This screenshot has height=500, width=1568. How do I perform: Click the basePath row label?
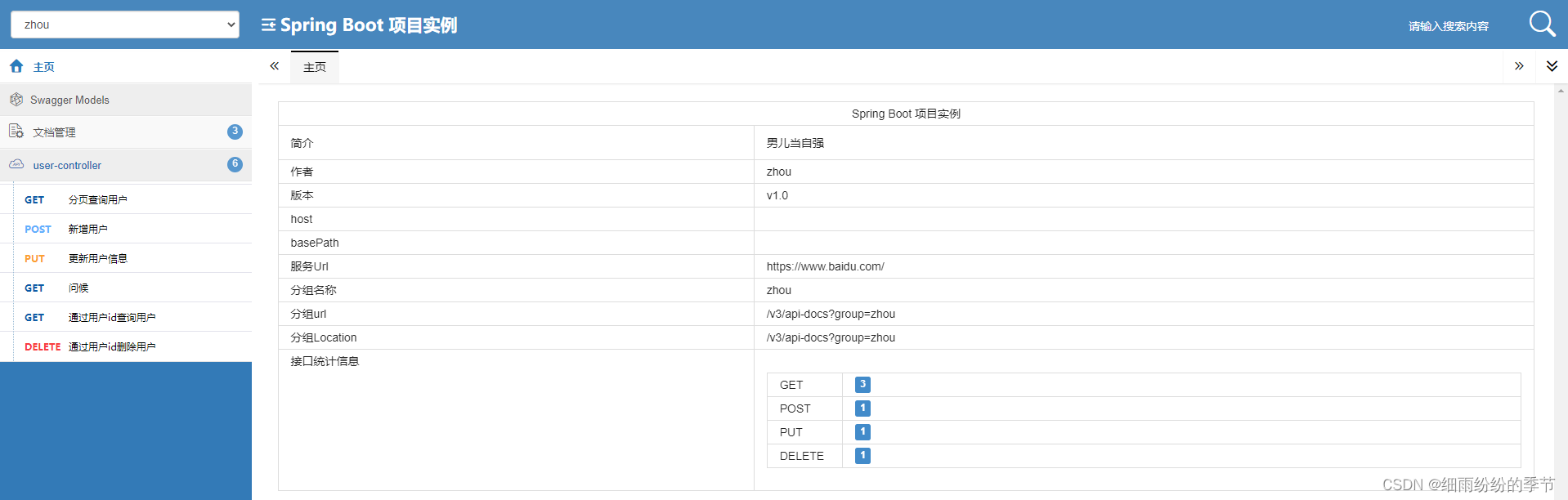[315, 243]
